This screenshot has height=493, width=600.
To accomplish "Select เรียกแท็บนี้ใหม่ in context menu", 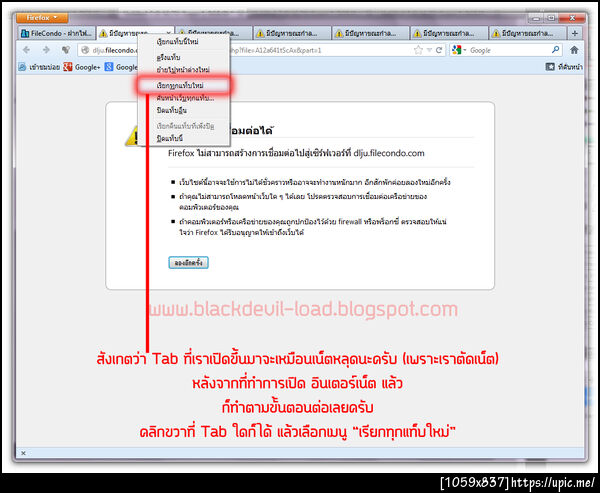I will pos(184,41).
